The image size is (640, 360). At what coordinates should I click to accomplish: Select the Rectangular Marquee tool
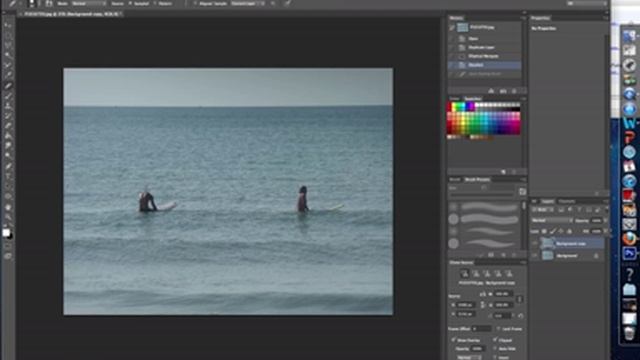tap(8, 36)
